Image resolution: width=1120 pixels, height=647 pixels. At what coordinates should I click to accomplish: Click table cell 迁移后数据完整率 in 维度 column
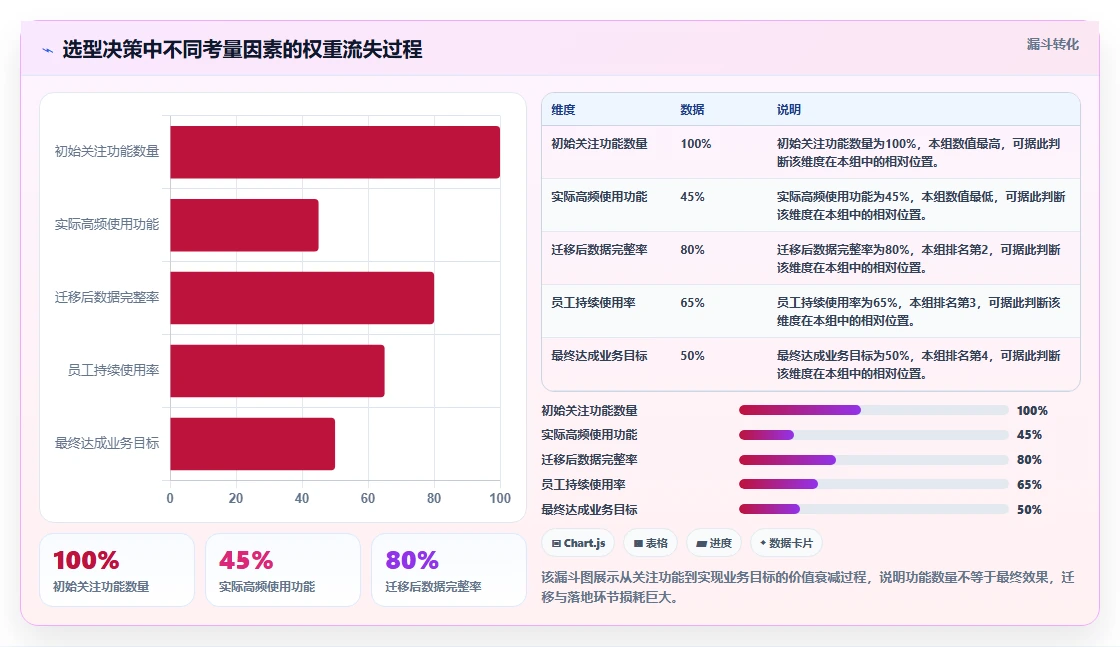click(x=599, y=249)
